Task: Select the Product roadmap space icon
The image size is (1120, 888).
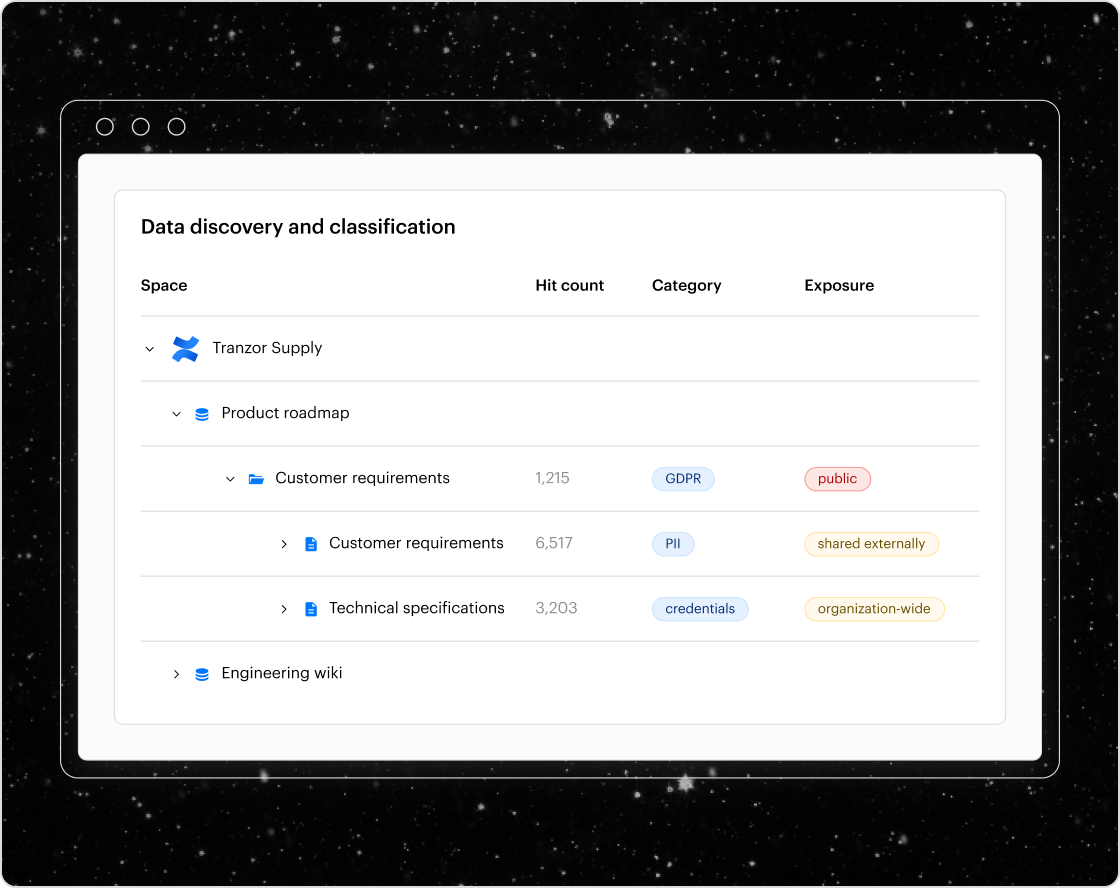Action: (202, 413)
